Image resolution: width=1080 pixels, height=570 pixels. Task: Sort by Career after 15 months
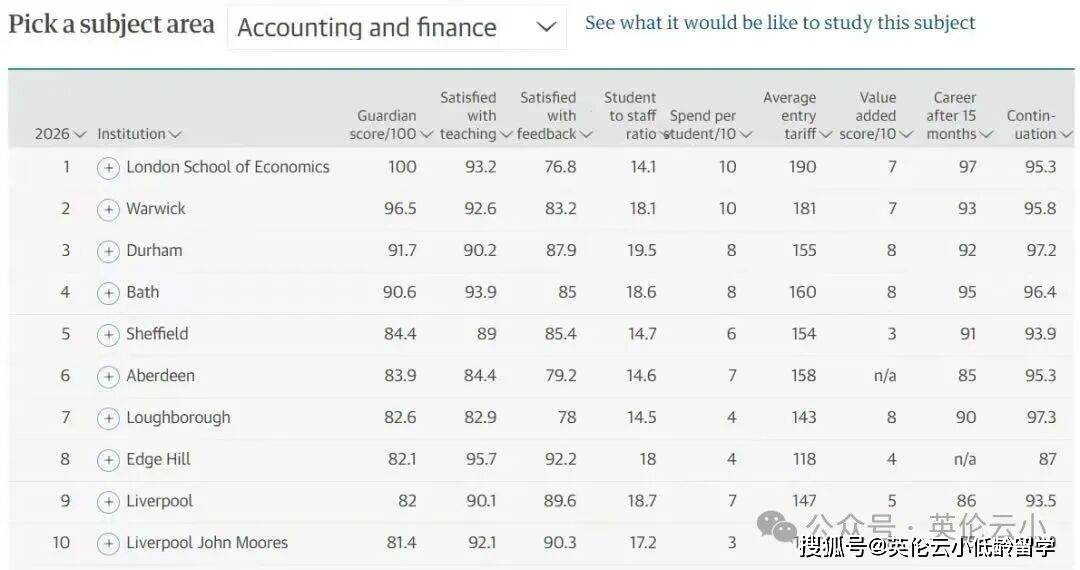coord(959,116)
